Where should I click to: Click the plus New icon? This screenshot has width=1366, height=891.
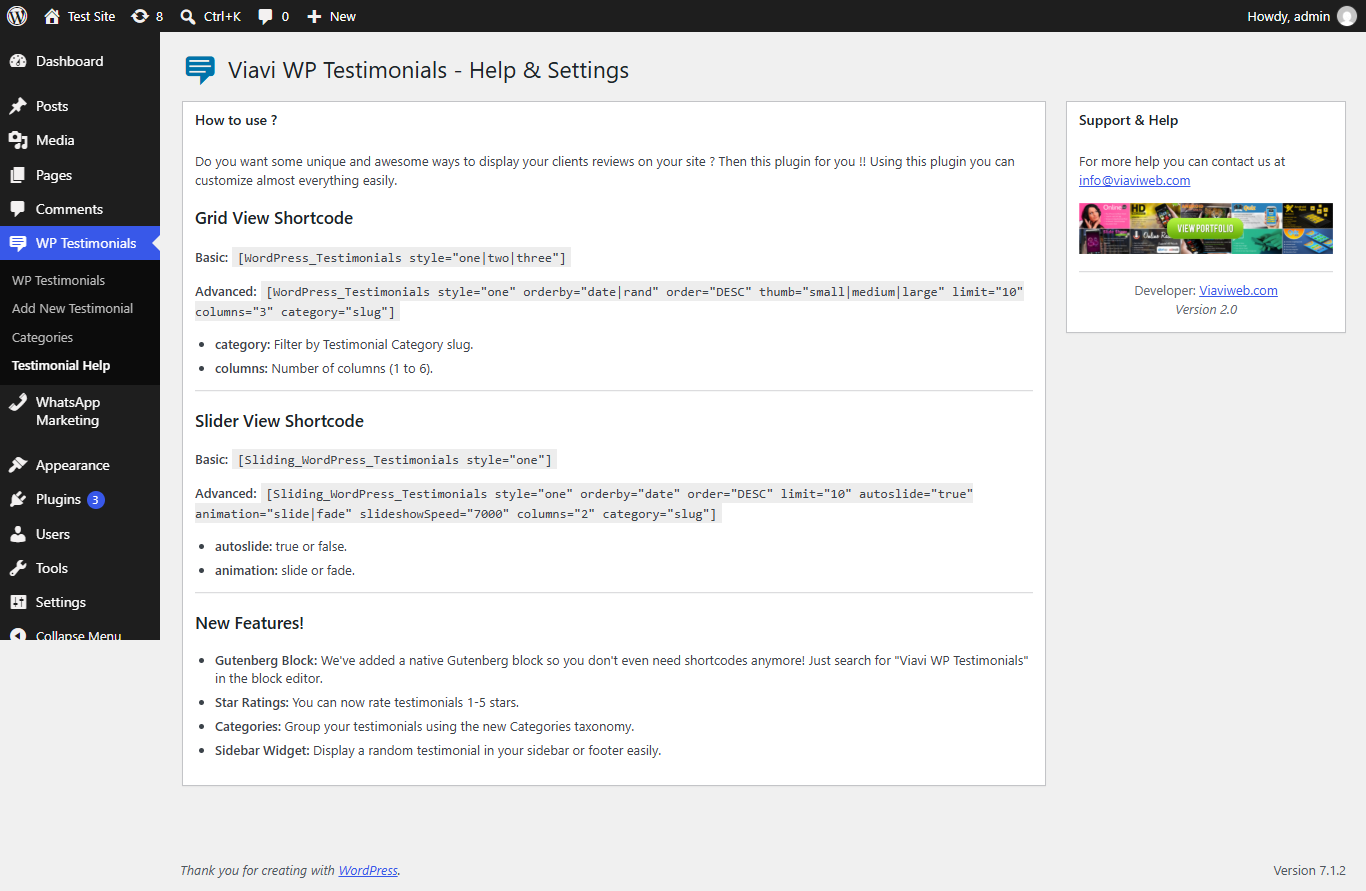[x=314, y=17]
